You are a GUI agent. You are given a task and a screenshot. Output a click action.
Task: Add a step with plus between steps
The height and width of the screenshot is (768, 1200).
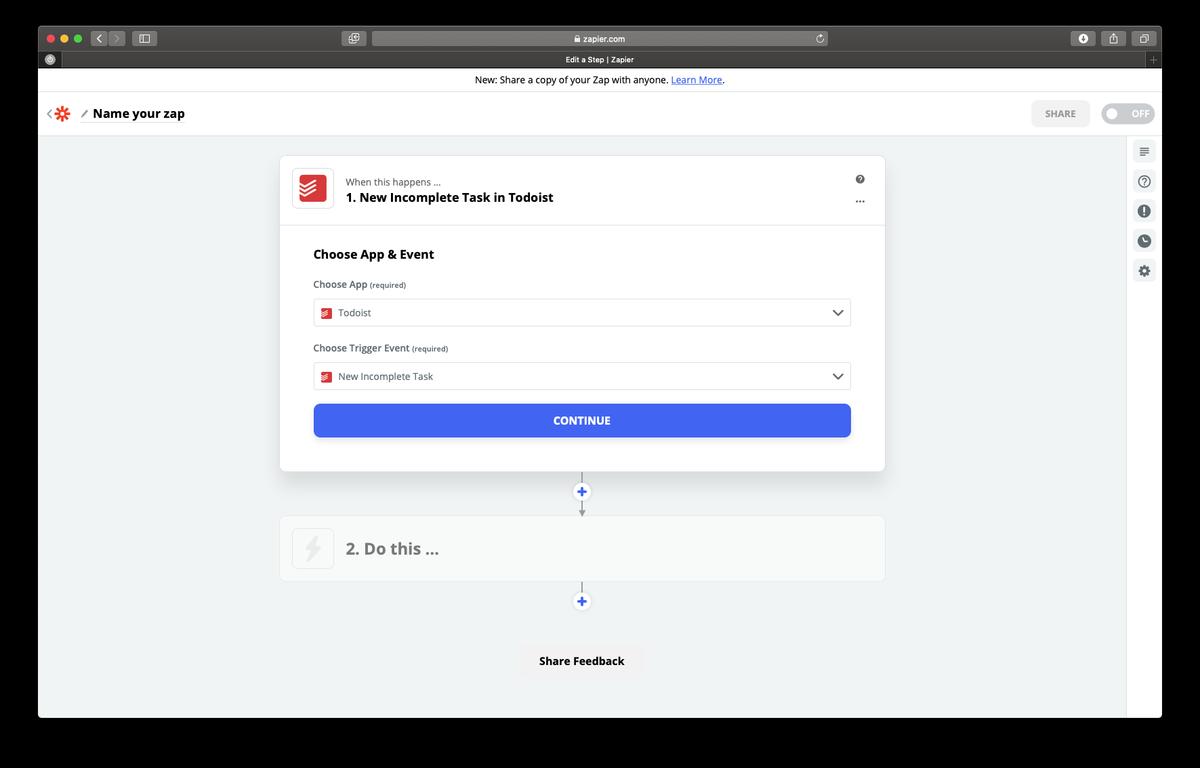tap(582, 492)
